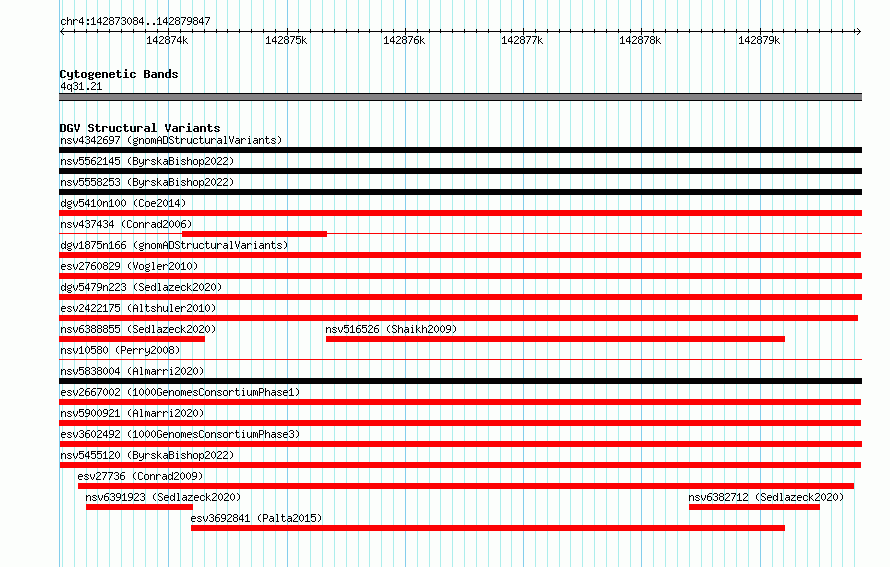Select the nsv516526 Shaikh2009 label
The width and height of the screenshot is (890, 567).
(391, 329)
